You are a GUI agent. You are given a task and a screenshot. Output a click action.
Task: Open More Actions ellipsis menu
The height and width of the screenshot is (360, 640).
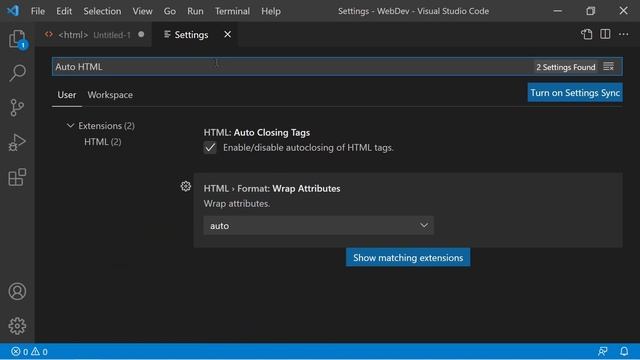point(623,34)
